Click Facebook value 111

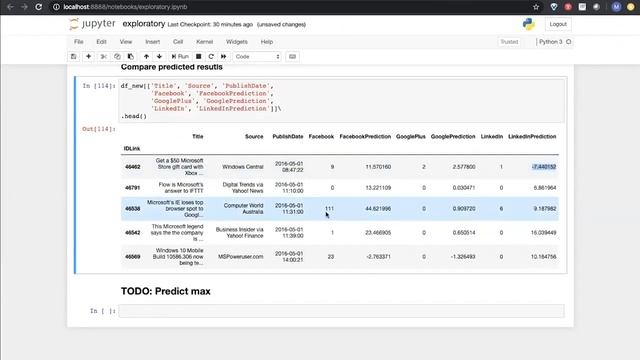tap(329, 209)
